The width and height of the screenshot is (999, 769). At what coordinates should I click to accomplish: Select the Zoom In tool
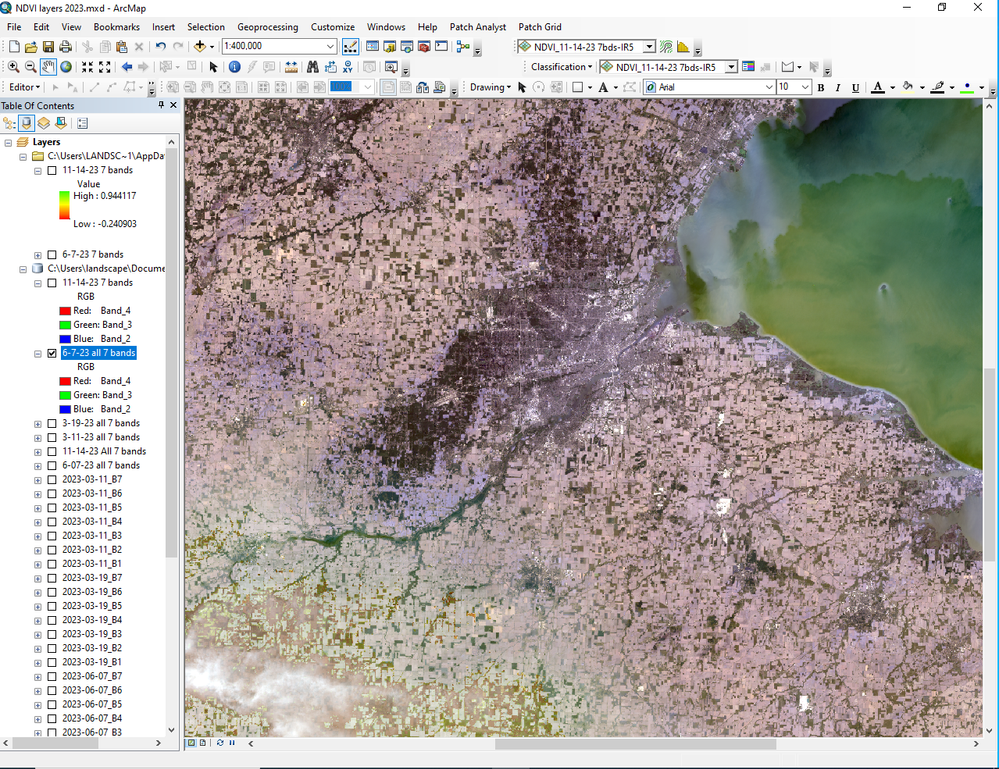pyautogui.click(x=14, y=67)
